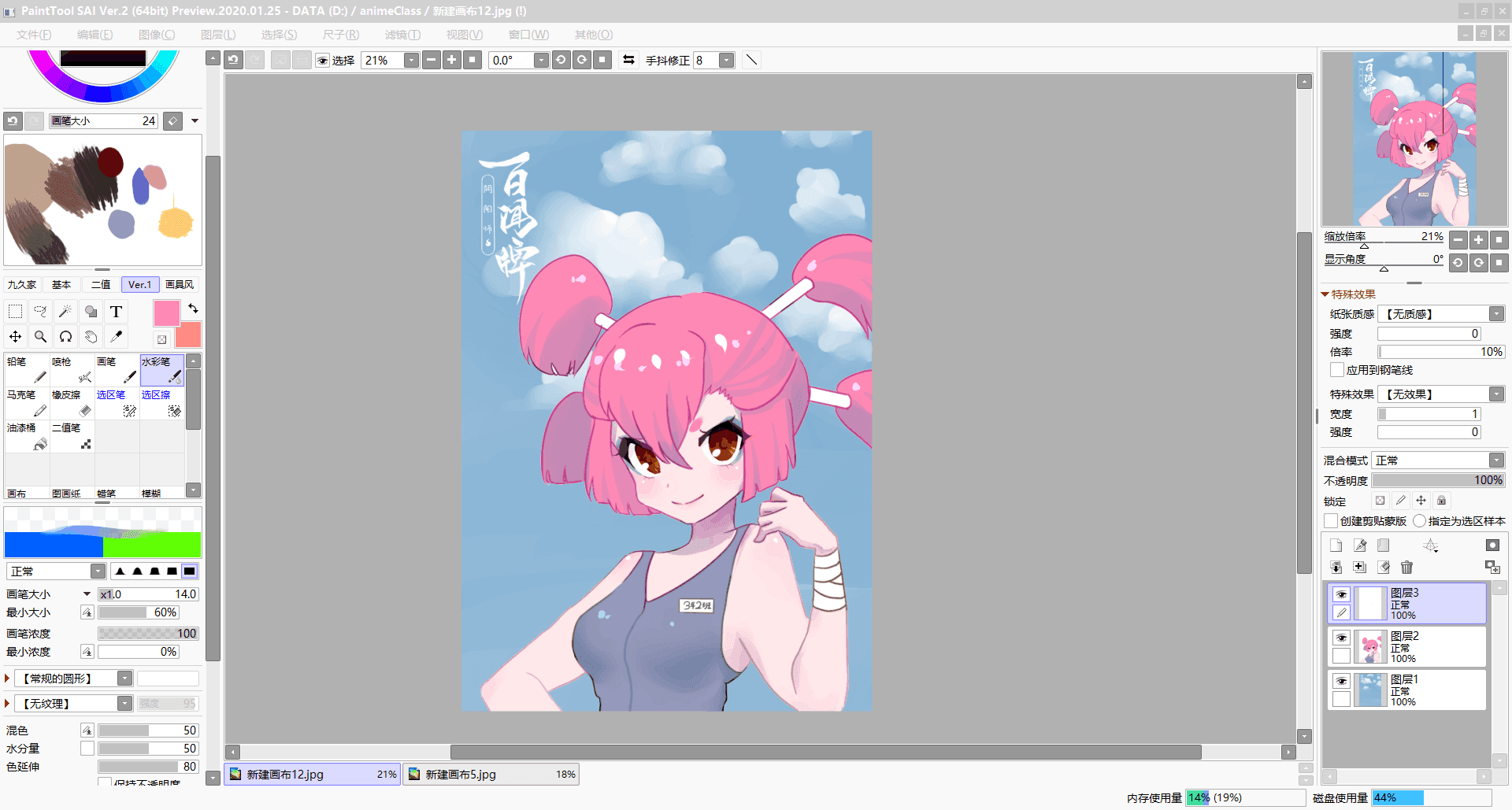Image resolution: width=1512 pixels, height=810 pixels.
Task: Open 无纹理 brush texture dropdown
Action: (x=124, y=704)
